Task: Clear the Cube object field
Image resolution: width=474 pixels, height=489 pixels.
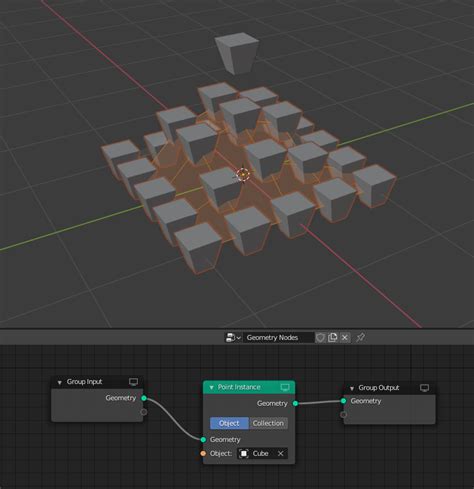Action: click(x=281, y=454)
